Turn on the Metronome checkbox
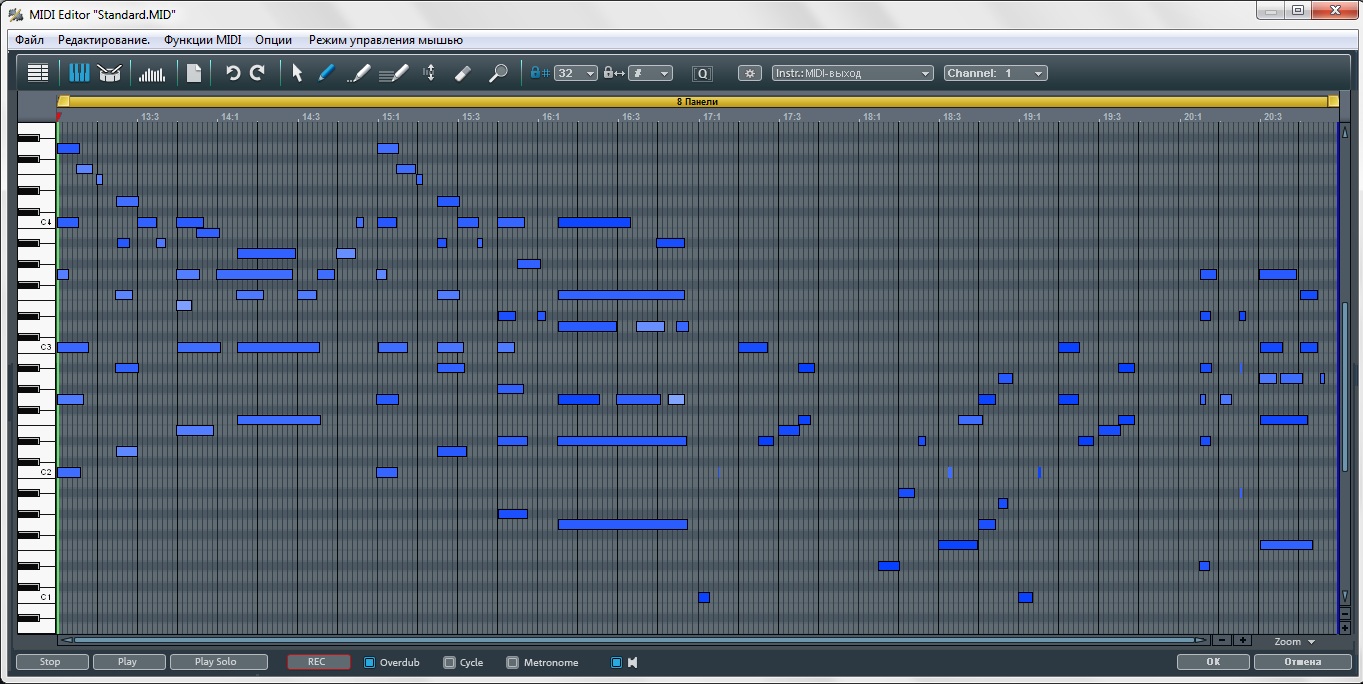 pos(512,662)
